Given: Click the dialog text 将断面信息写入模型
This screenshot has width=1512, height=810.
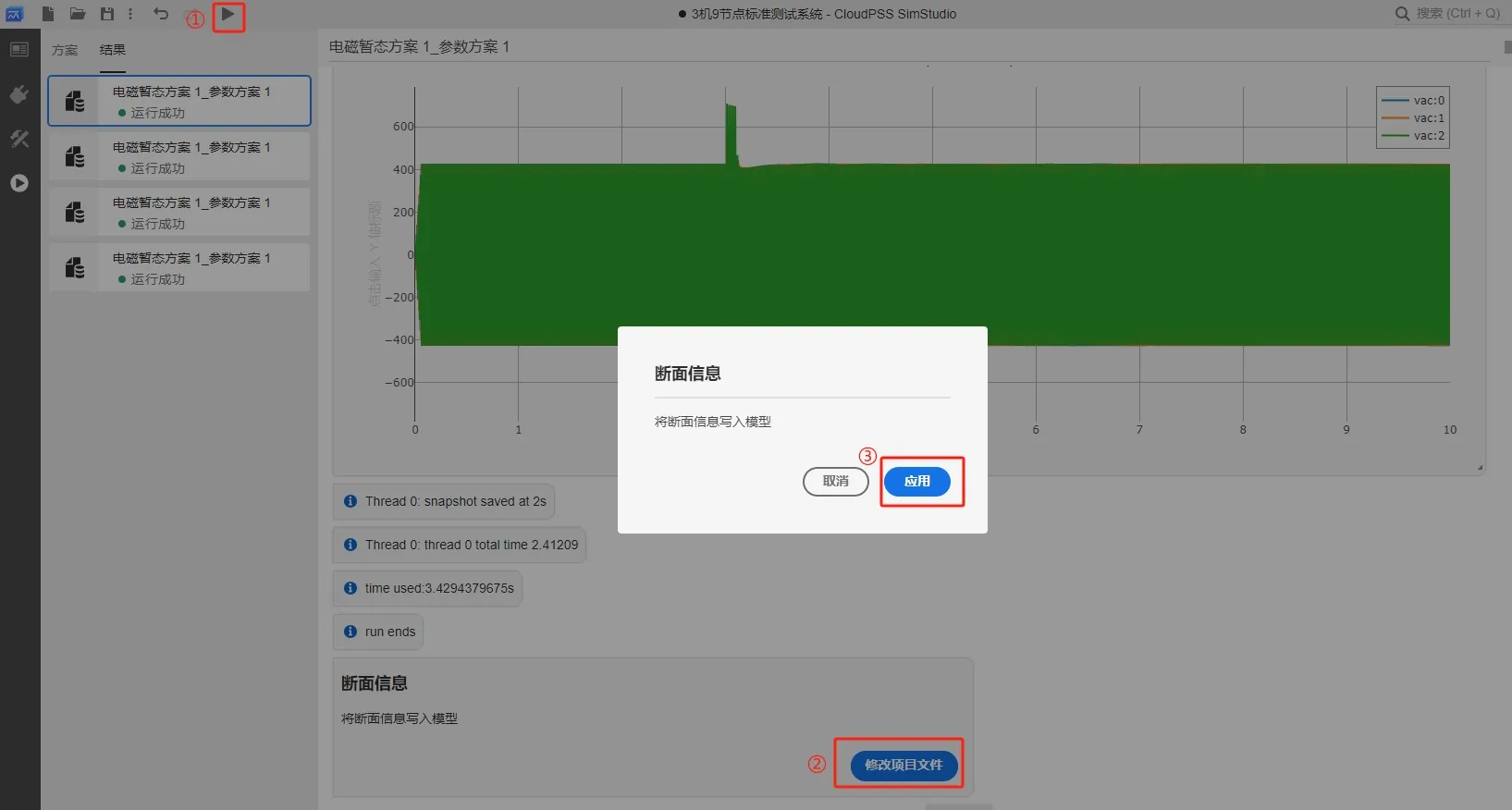Looking at the screenshot, I should pyautogui.click(x=713, y=422).
